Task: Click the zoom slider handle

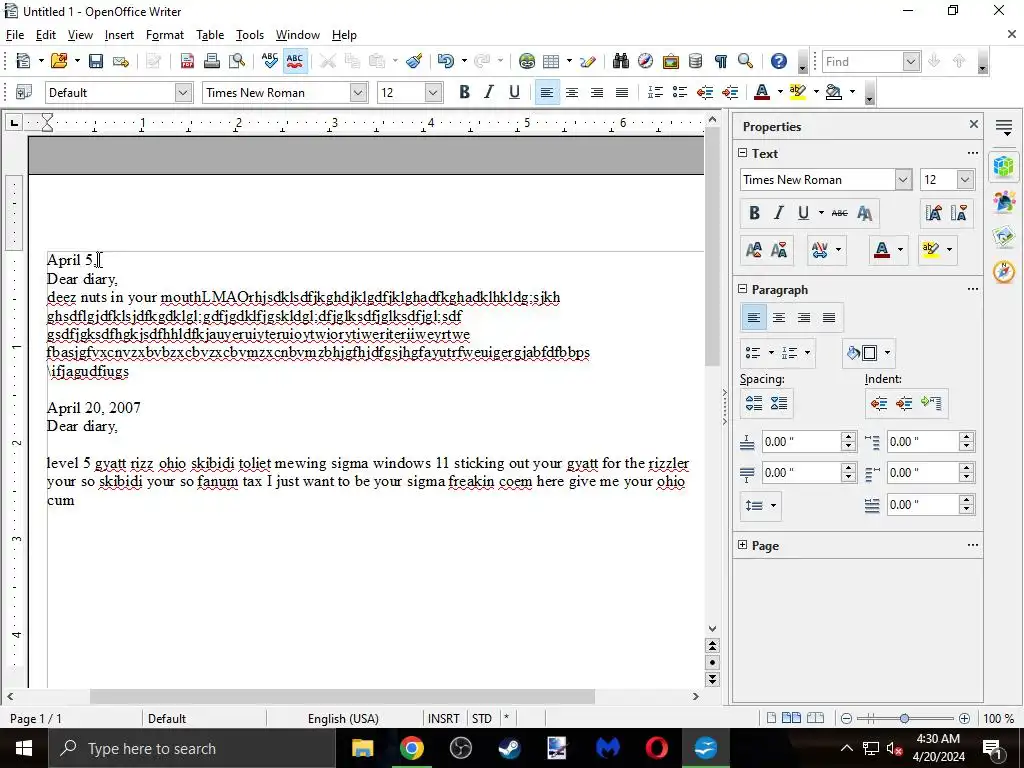Action: (x=904, y=718)
